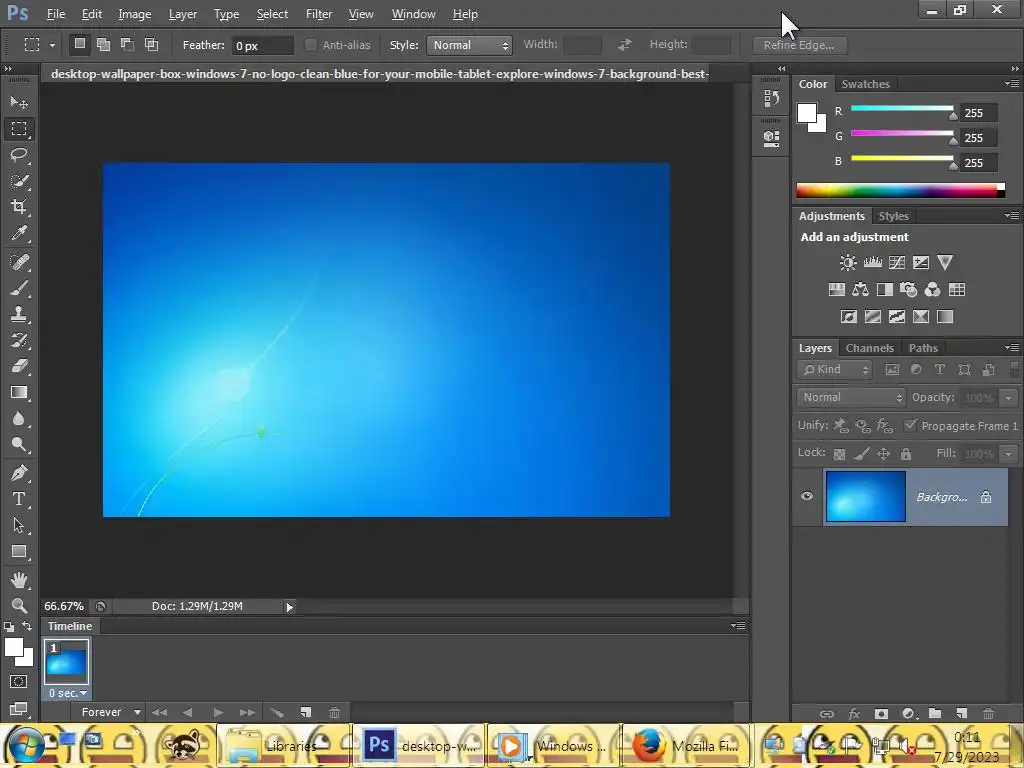Switch to the Styles tab

tap(893, 216)
